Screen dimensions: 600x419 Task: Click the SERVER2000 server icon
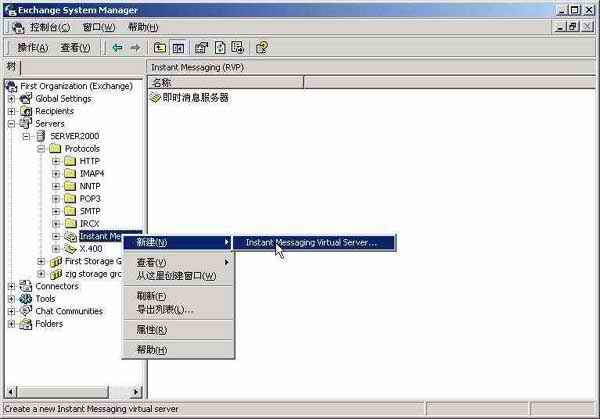(x=41, y=136)
